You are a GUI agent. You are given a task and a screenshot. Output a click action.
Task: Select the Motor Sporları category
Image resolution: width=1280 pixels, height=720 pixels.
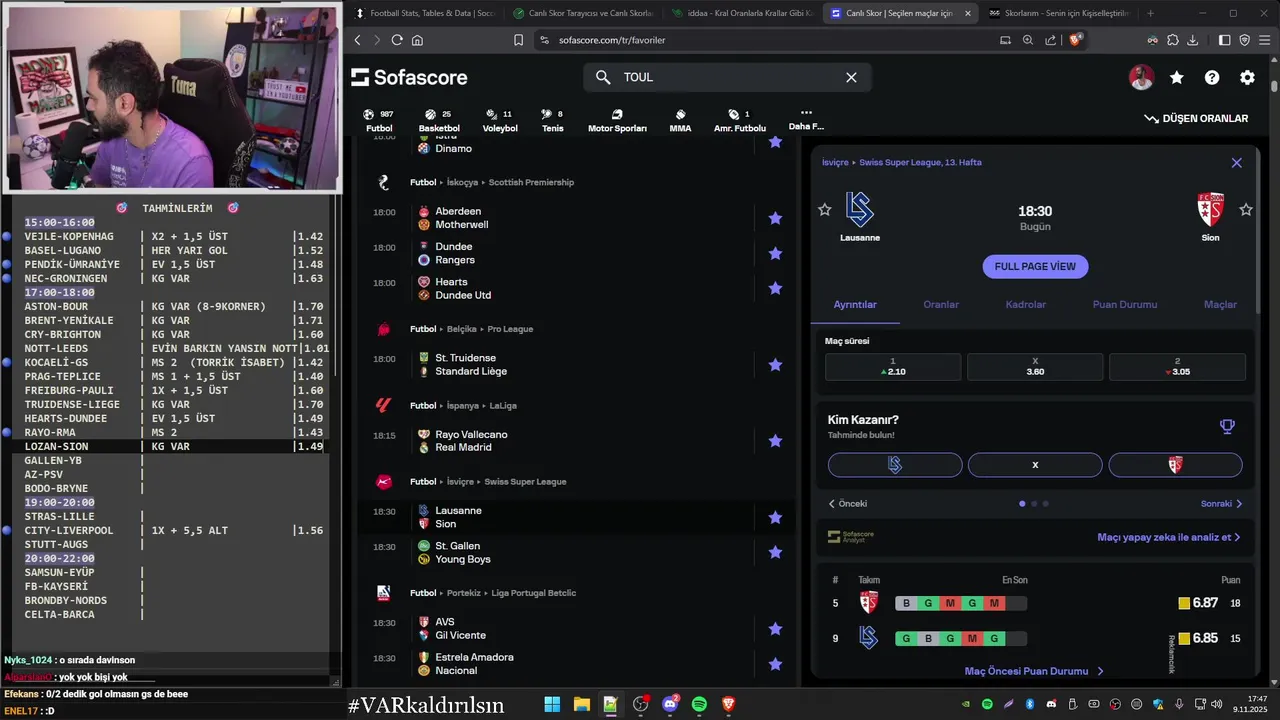[617, 121]
